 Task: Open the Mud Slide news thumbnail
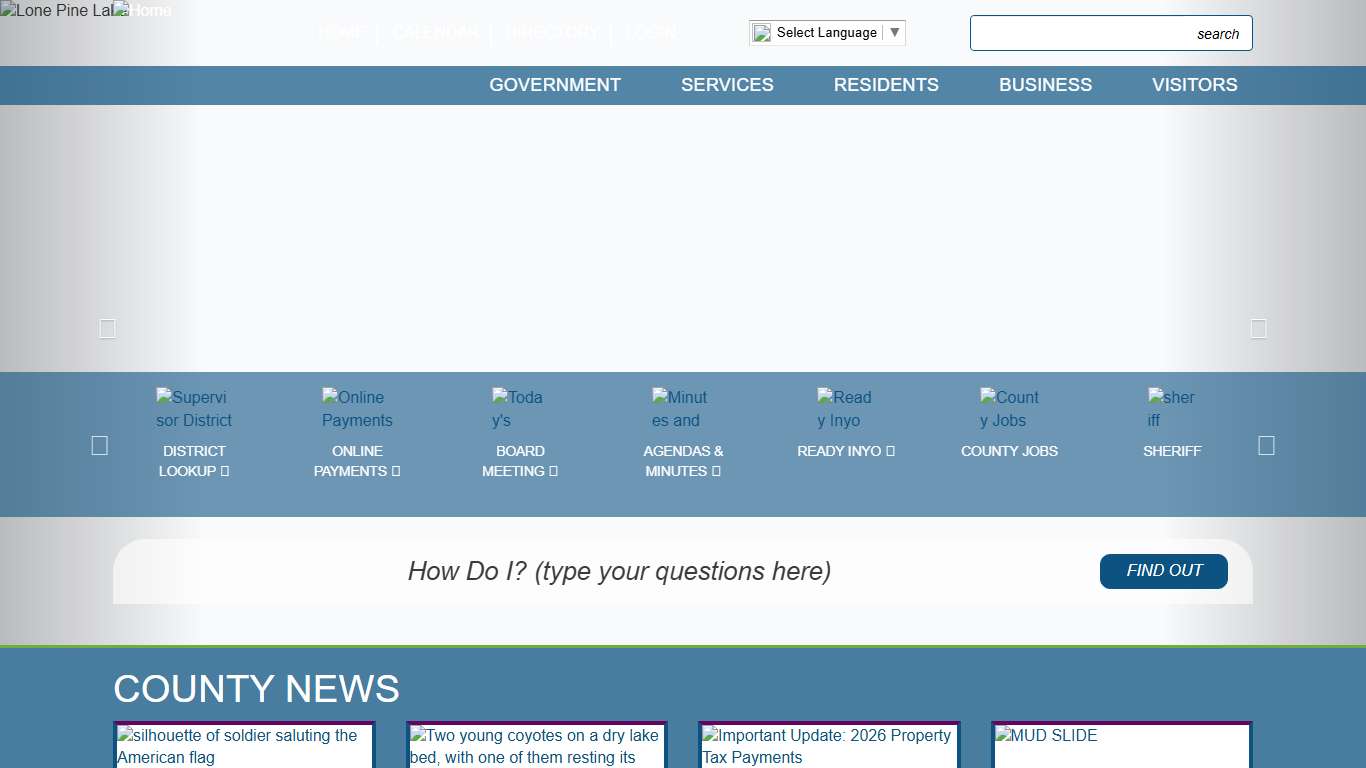[1121, 745]
